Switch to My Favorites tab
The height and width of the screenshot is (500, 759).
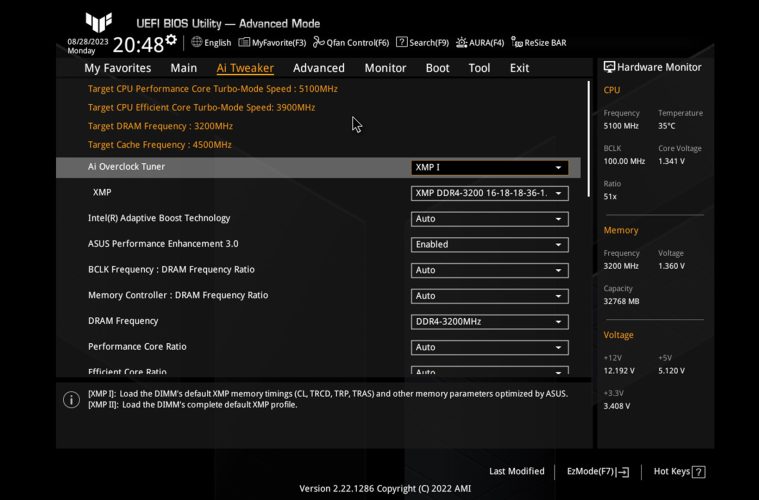118,68
